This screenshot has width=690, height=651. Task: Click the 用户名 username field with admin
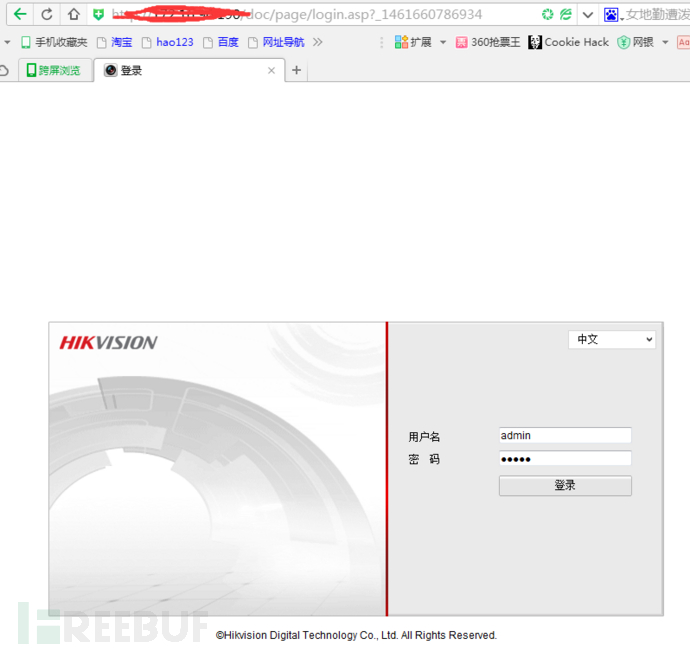point(565,435)
